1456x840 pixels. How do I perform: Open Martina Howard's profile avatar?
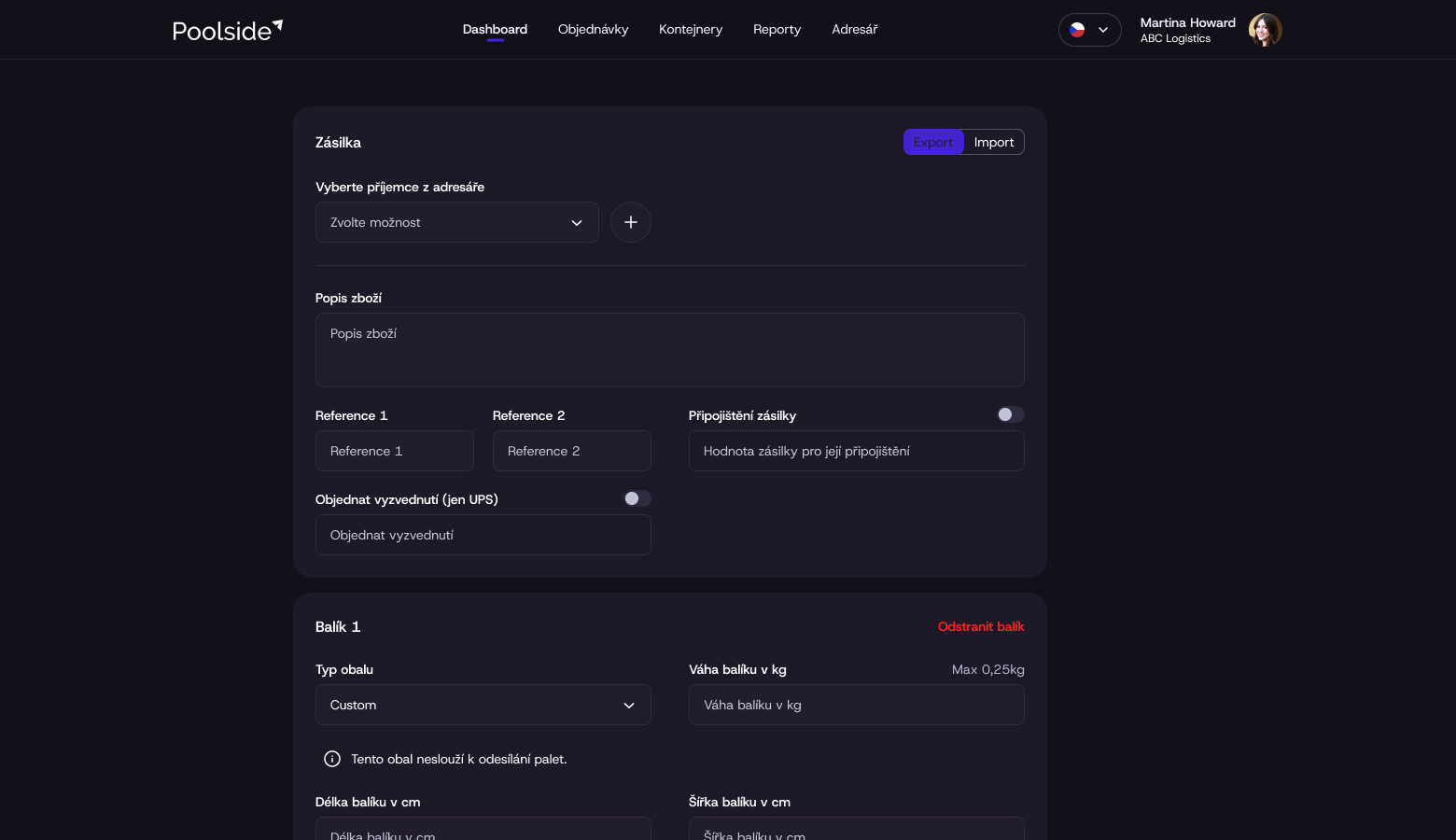click(1265, 30)
